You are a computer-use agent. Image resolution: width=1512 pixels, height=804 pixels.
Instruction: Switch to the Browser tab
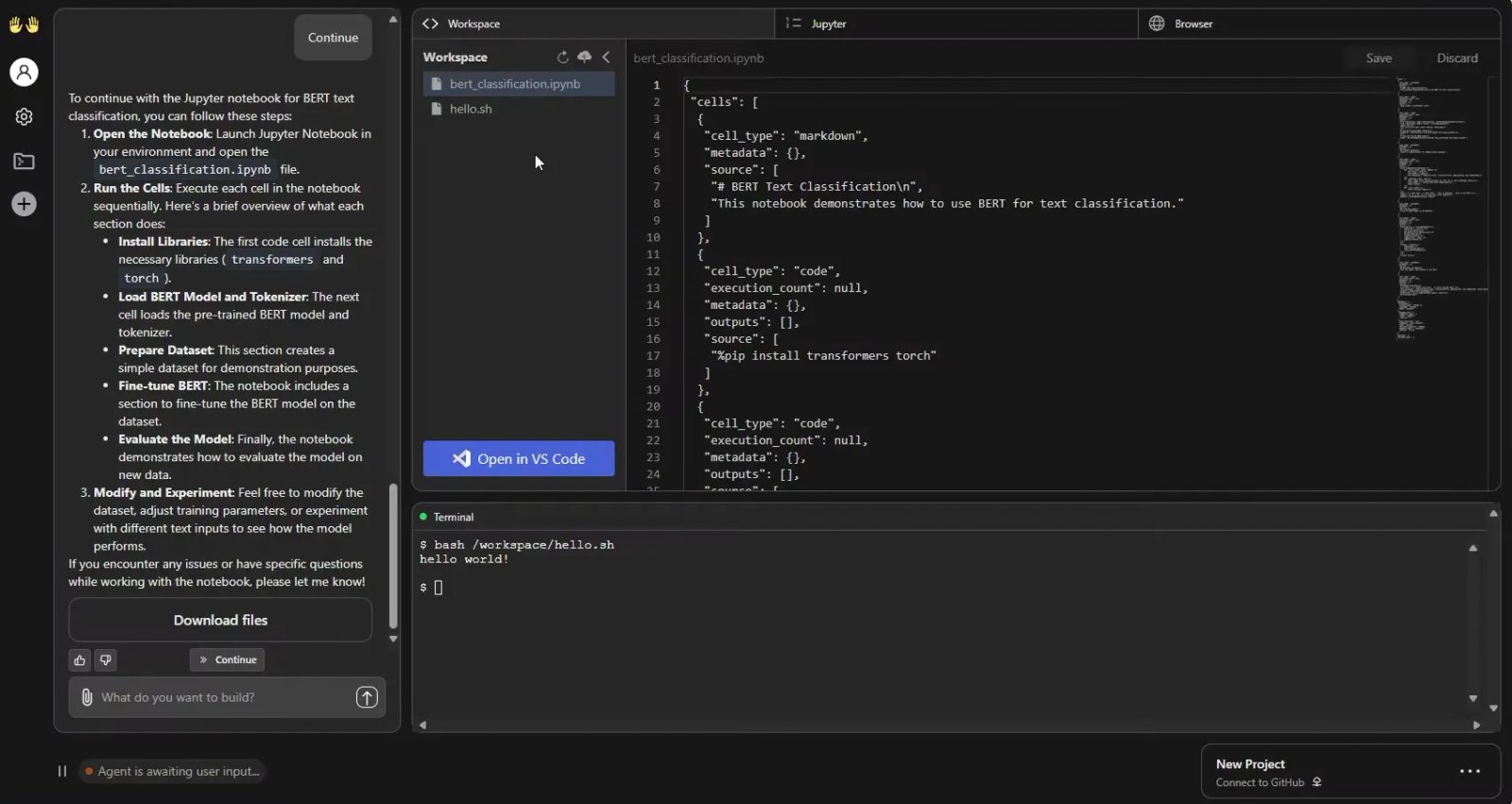click(x=1193, y=24)
